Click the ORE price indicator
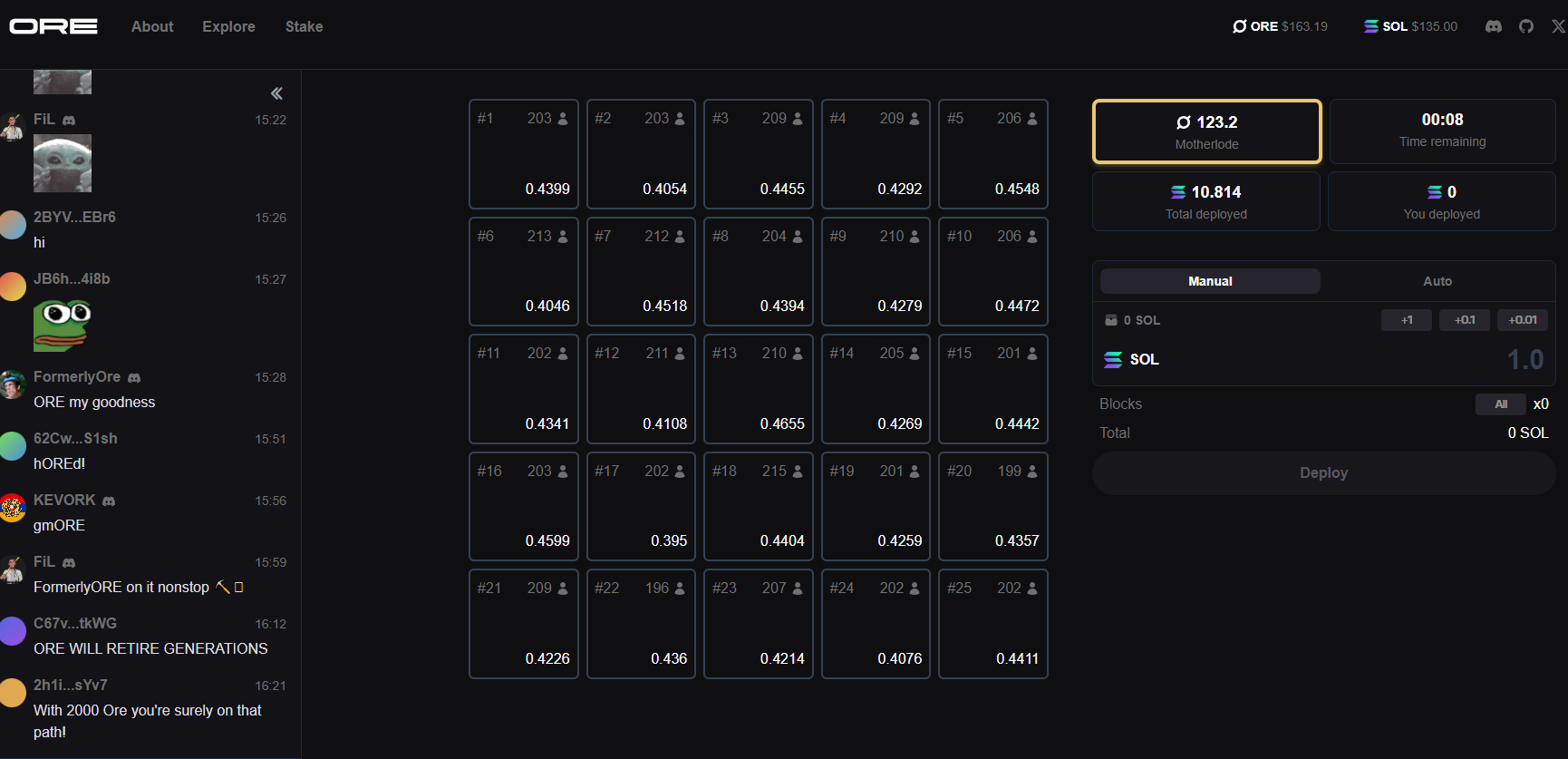 [1280, 26]
